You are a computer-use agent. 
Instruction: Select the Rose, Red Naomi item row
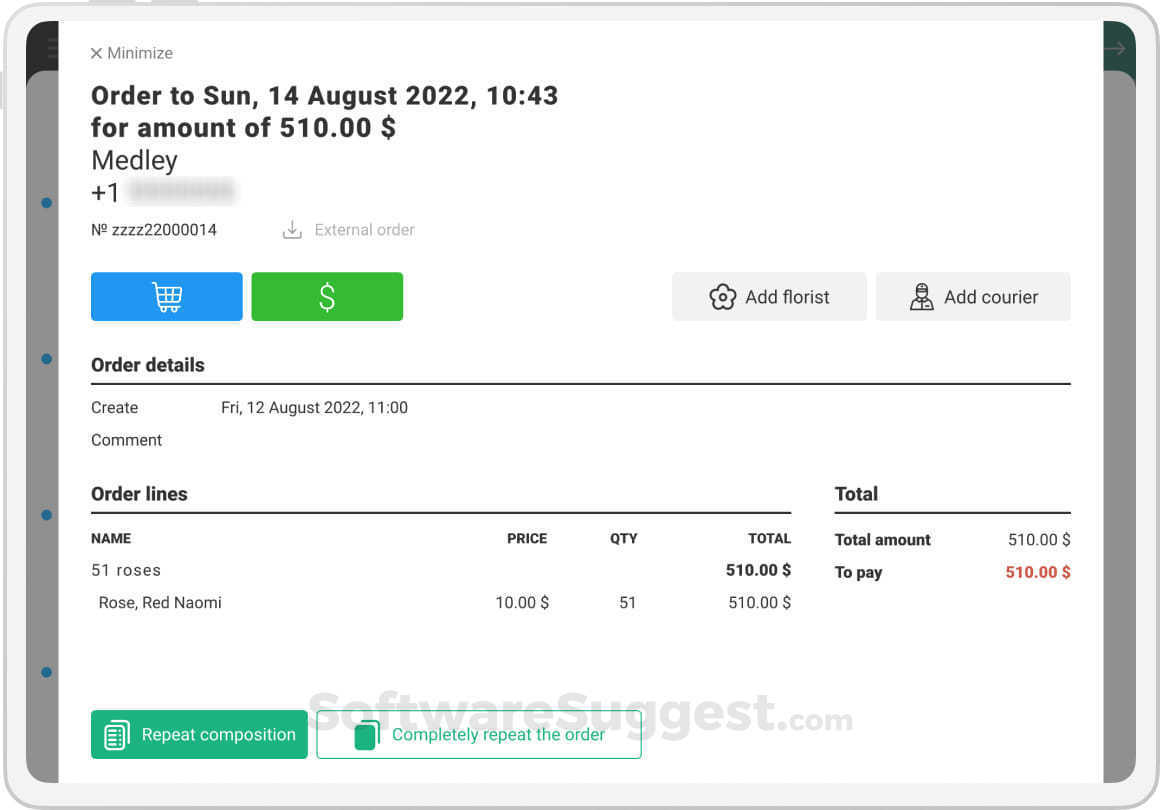[160, 603]
